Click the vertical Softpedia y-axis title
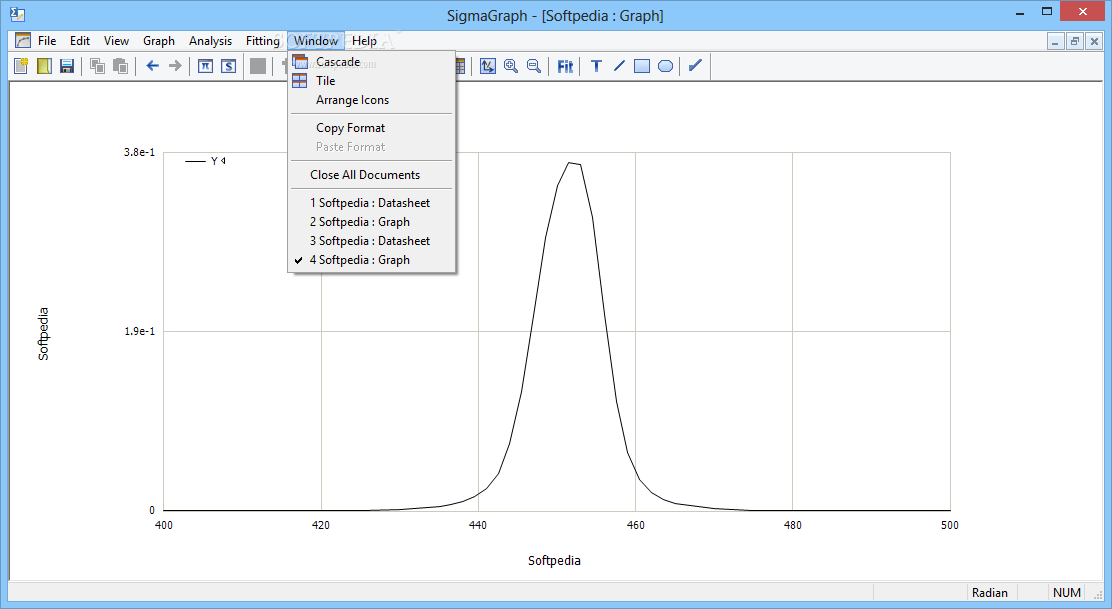The height and width of the screenshot is (609, 1112). (x=43, y=333)
